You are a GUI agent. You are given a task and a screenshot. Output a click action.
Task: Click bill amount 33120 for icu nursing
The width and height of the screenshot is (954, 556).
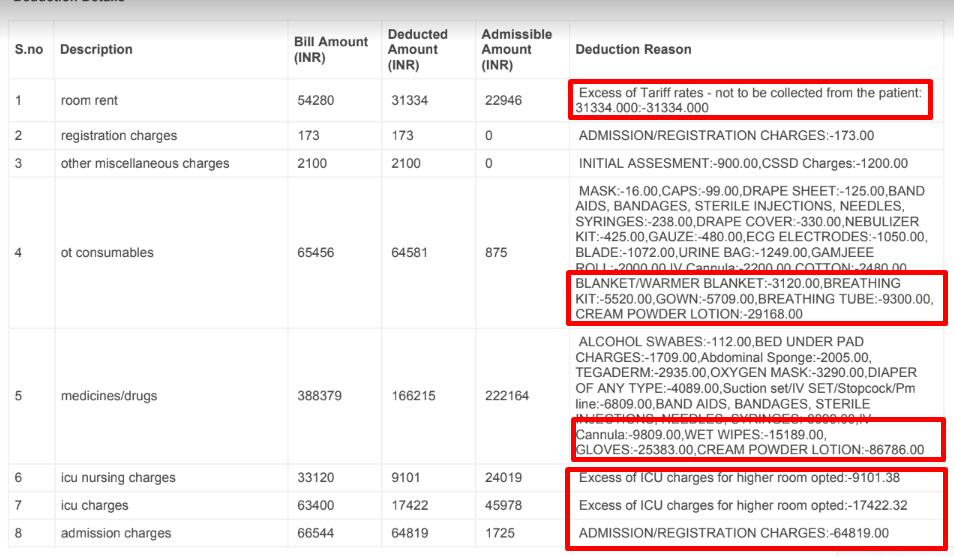tap(316, 478)
